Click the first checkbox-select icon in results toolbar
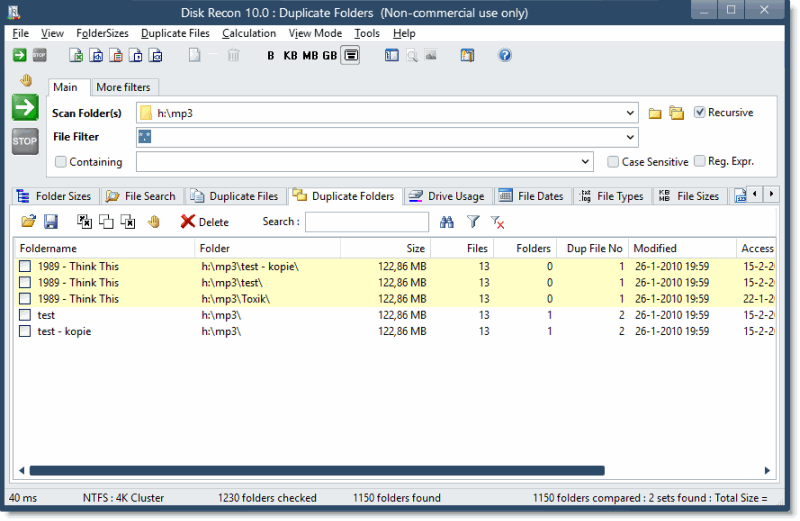Viewport: 800px width, 521px height. point(84,221)
